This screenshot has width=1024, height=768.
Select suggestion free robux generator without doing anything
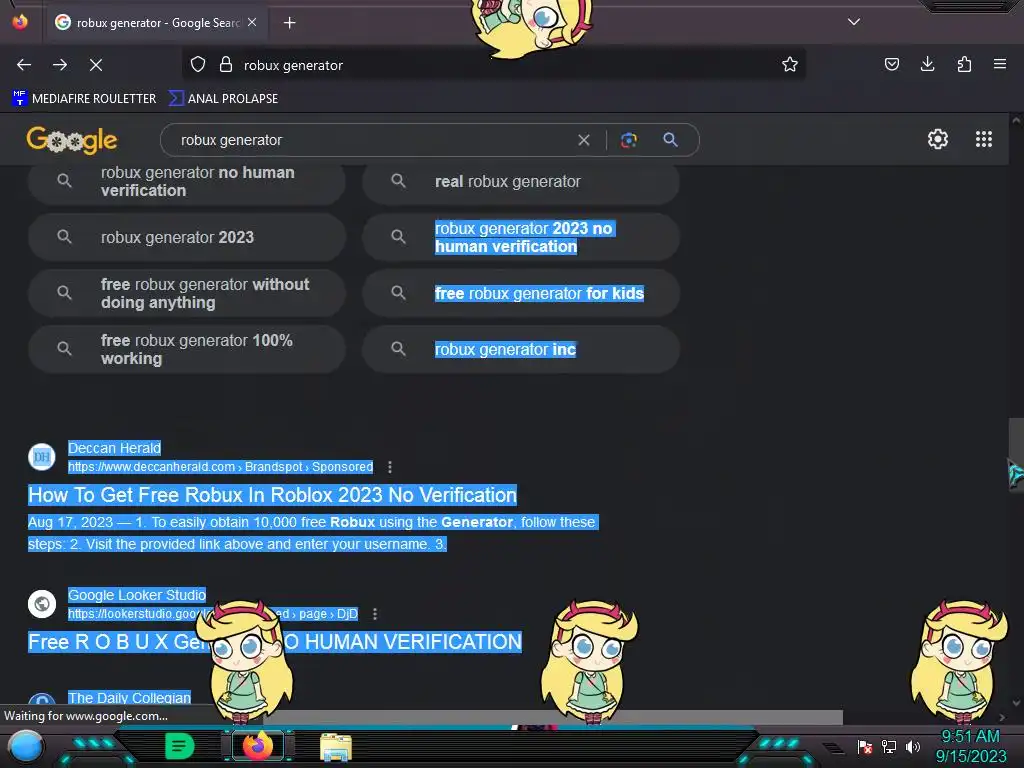[x=187, y=293]
